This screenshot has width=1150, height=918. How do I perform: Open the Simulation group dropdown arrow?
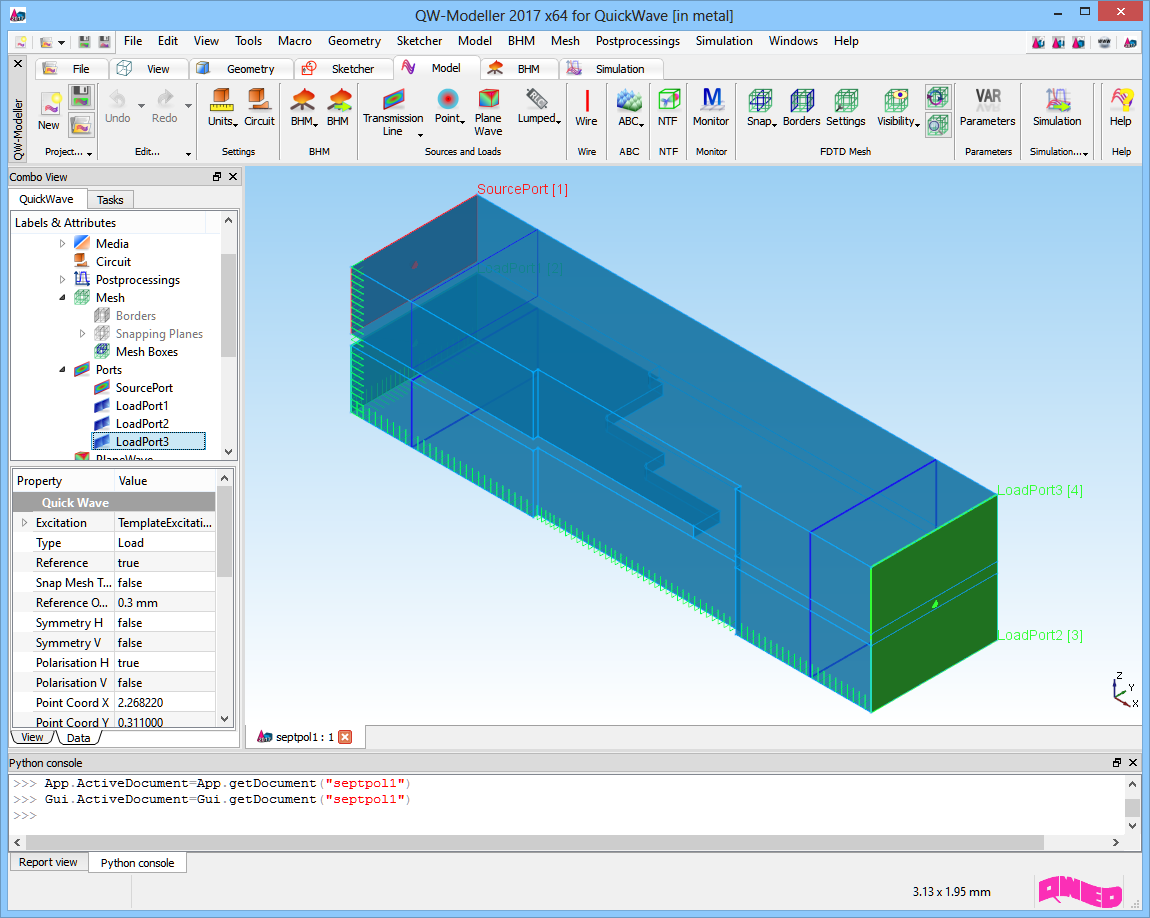1085,153
